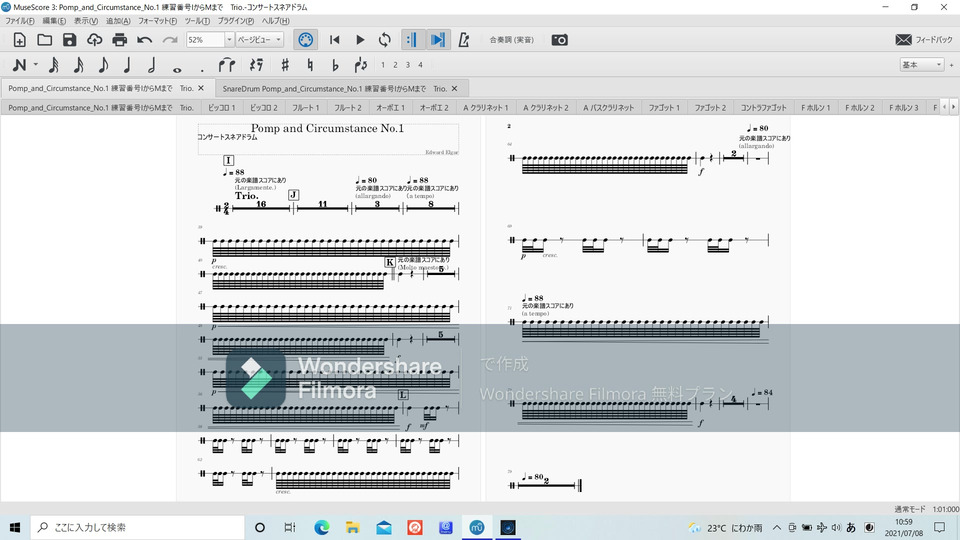Open the F ホルン 2 part tab
The image size is (960, 540).
[x=860, y=108]
